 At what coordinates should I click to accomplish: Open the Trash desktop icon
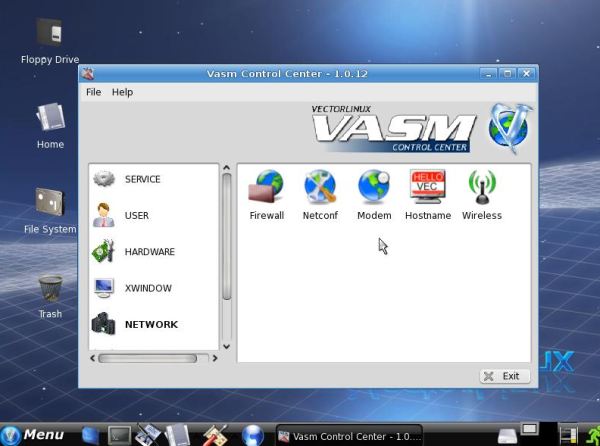point(50,288)
